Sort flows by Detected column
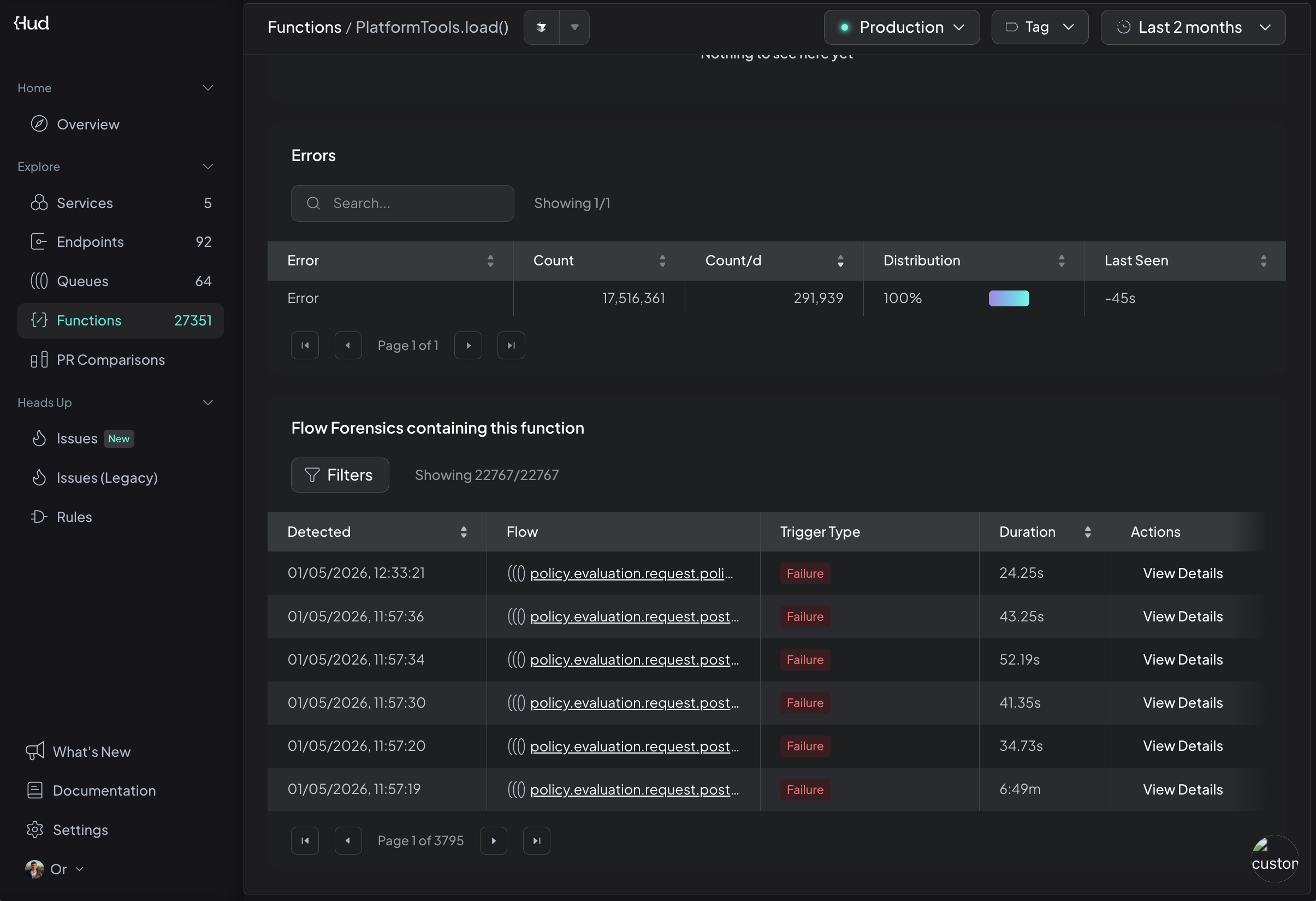The image size is (1316, 901). pos(463,532)
